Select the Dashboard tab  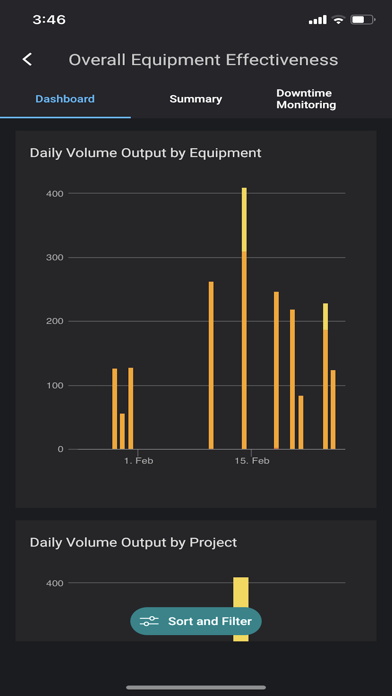pyautogui.click(x=65, y=99)
